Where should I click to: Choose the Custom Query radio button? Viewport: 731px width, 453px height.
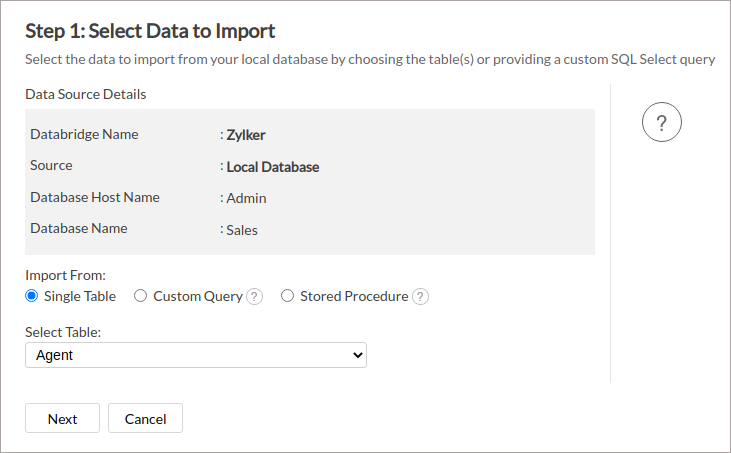point(141,296)
